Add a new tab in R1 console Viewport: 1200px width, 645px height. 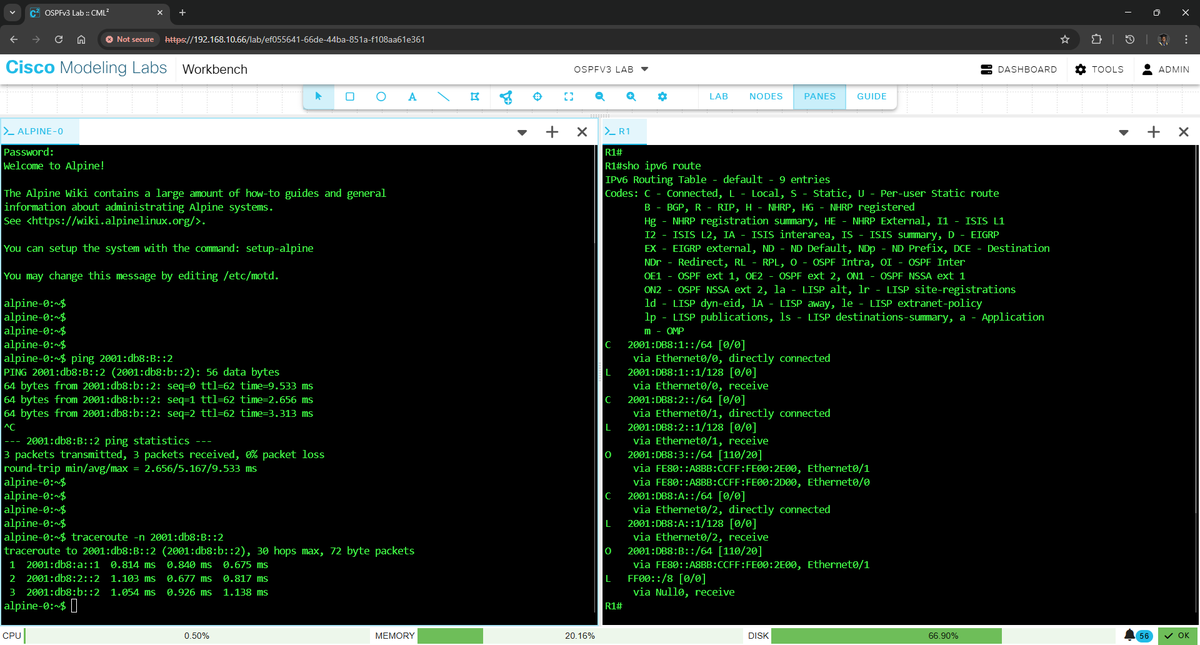click(x=1153, y=131)
